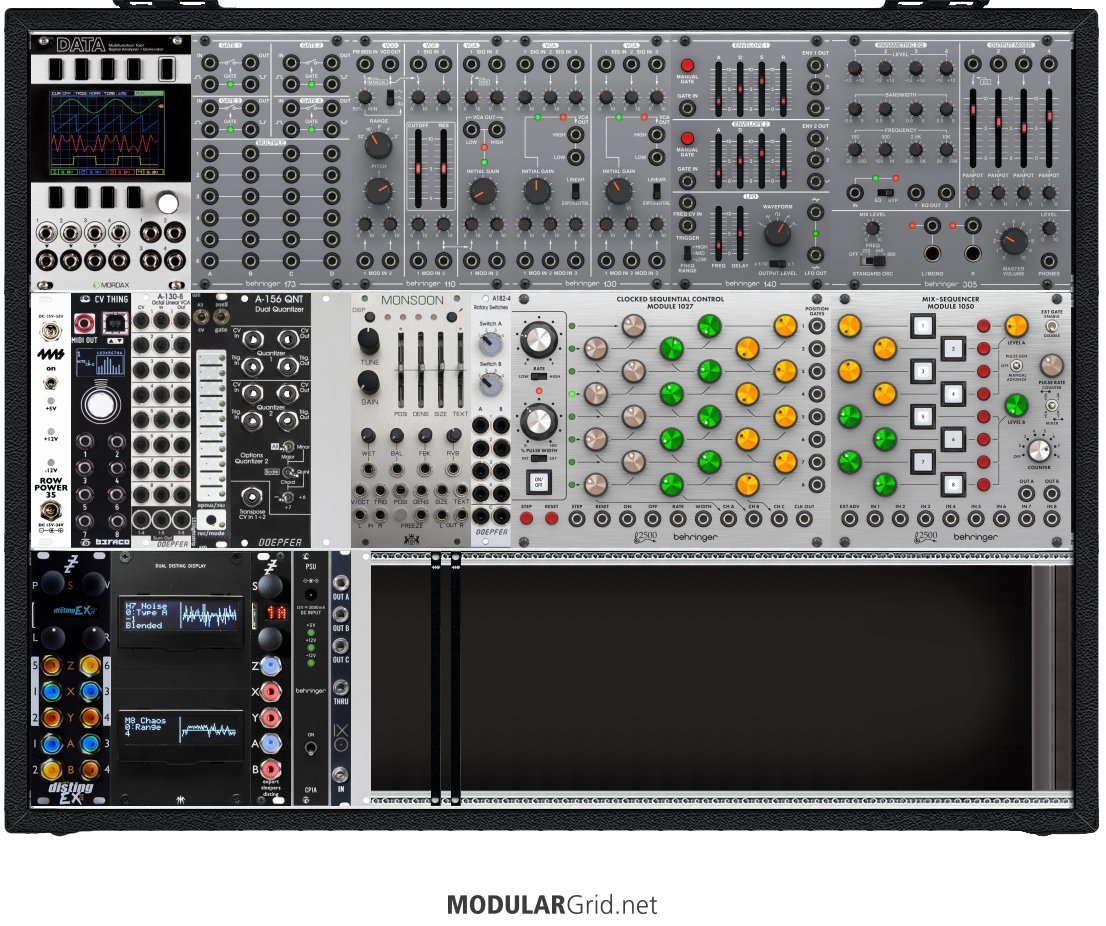Click the white encoder knob on Mordax DATA
Screen dimensions: 1106x926
pos(167,203)
